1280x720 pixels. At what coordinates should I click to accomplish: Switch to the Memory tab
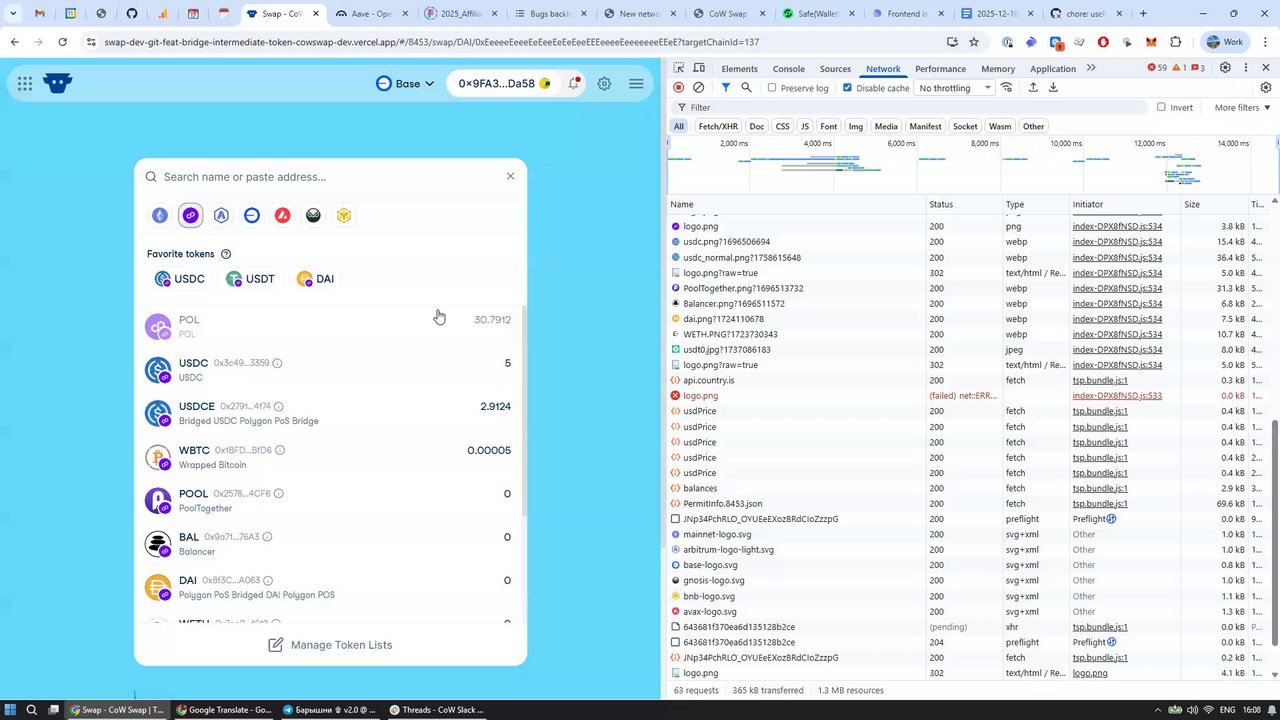998,68
